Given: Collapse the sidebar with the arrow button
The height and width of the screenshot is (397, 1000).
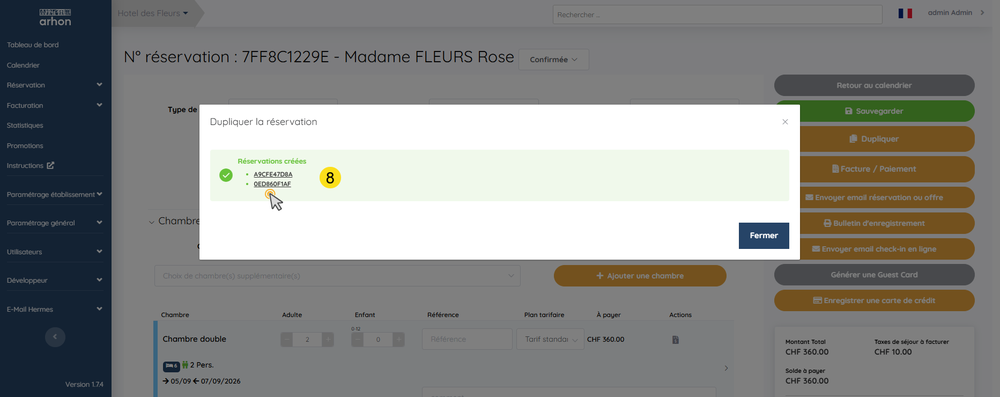Looking at the screenshot, I should point(55,336).
